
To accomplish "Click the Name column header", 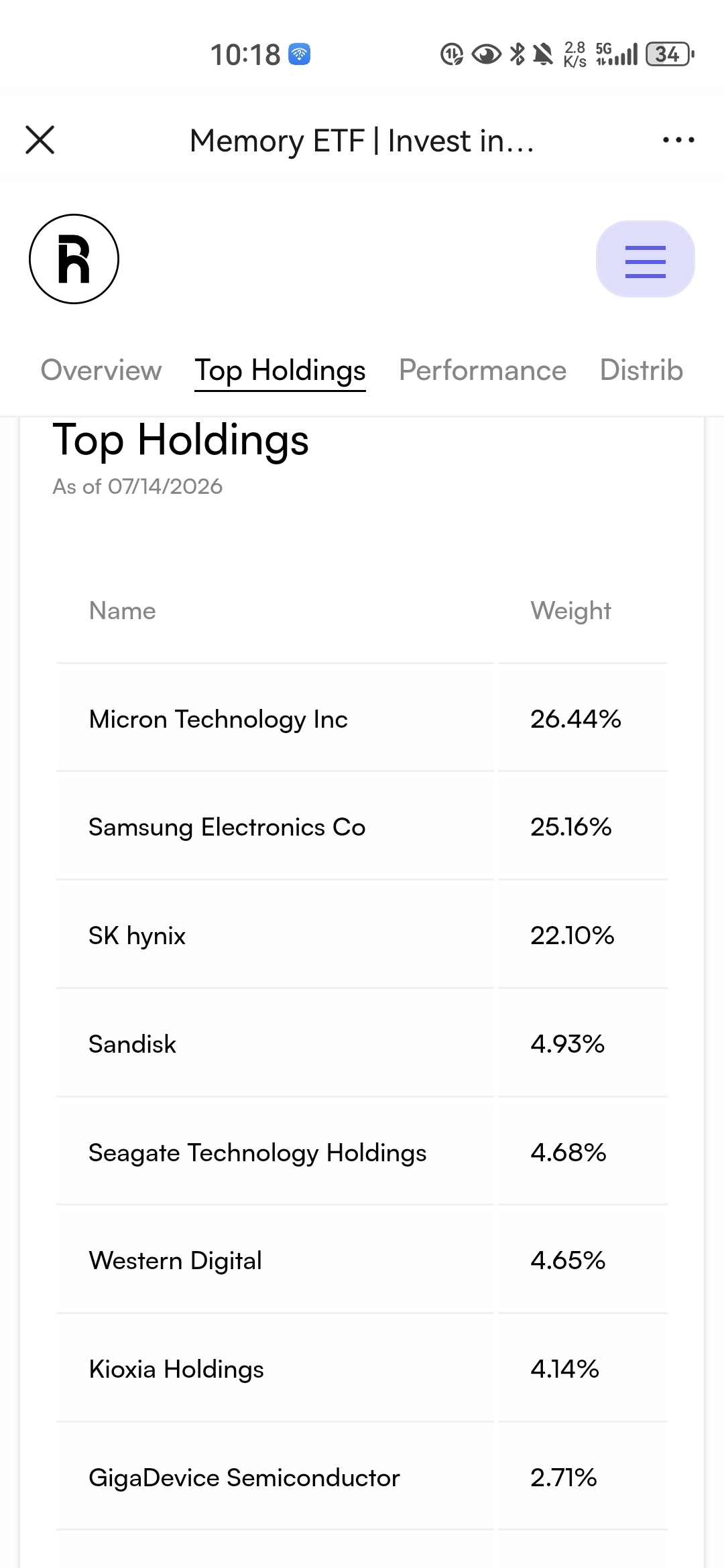I will point(123,610).
